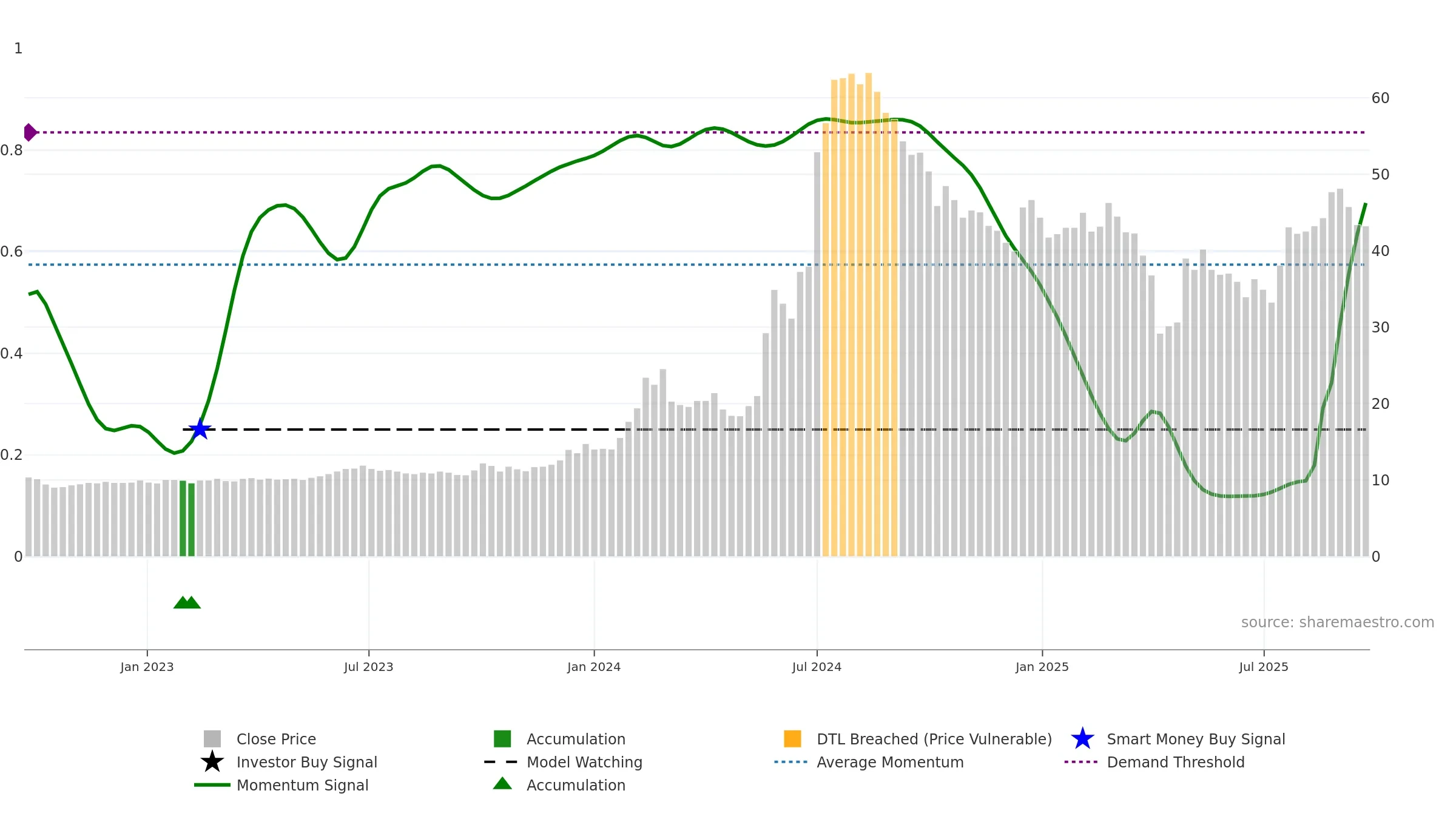Toggle the Momentum Signal legend entry
Screen dimensions: 1456x819
(x=281, y=785)
